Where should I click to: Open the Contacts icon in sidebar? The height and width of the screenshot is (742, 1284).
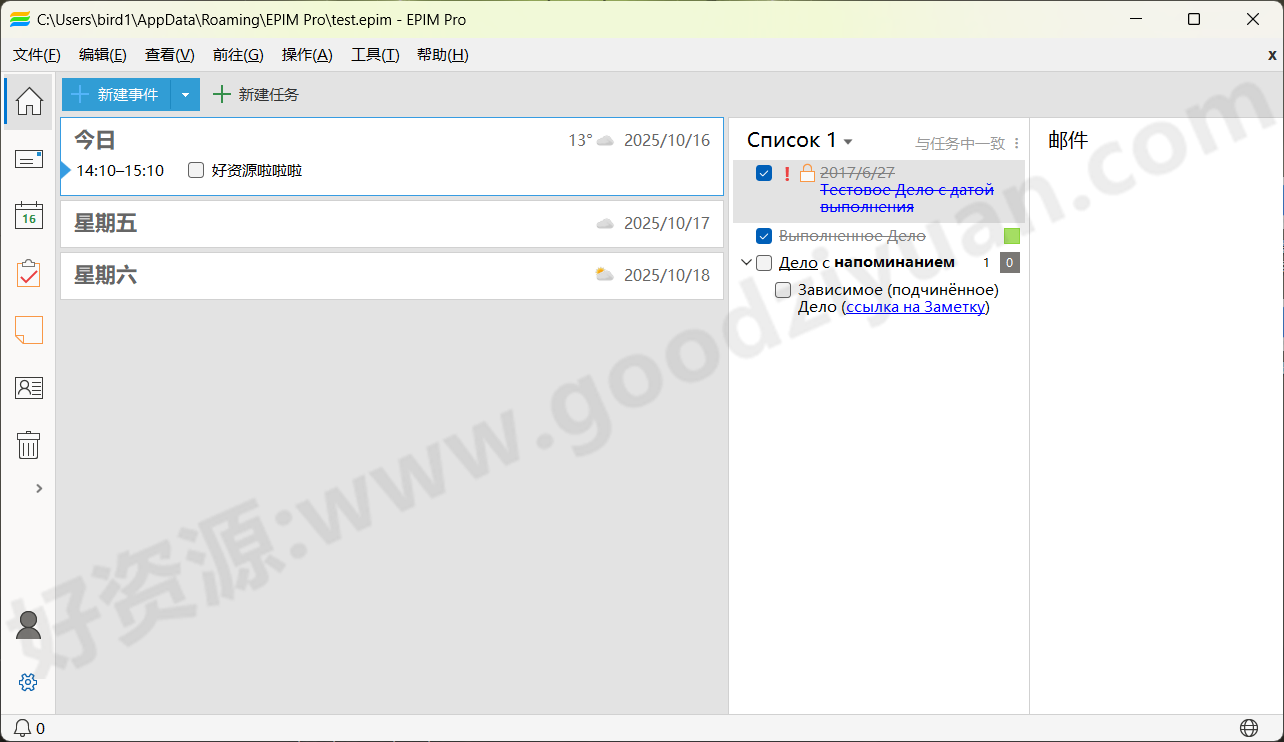pyautogui.click(x=28, y=387)
